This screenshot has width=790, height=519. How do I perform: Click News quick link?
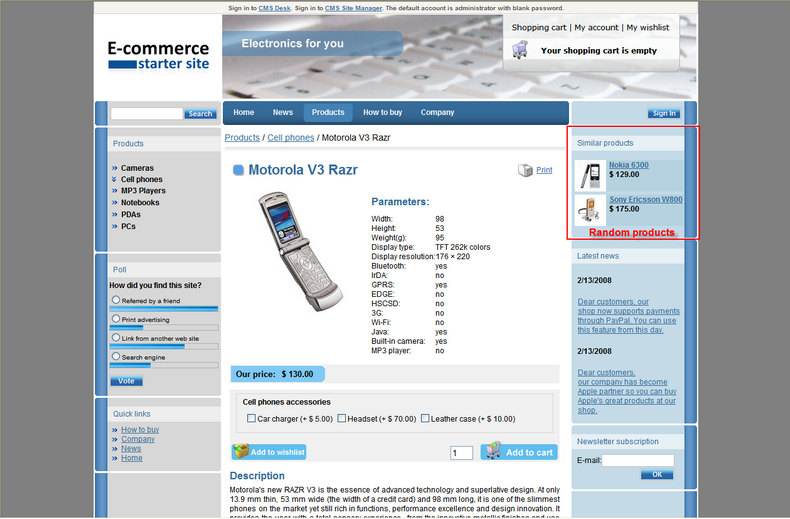tap(131, 448)
